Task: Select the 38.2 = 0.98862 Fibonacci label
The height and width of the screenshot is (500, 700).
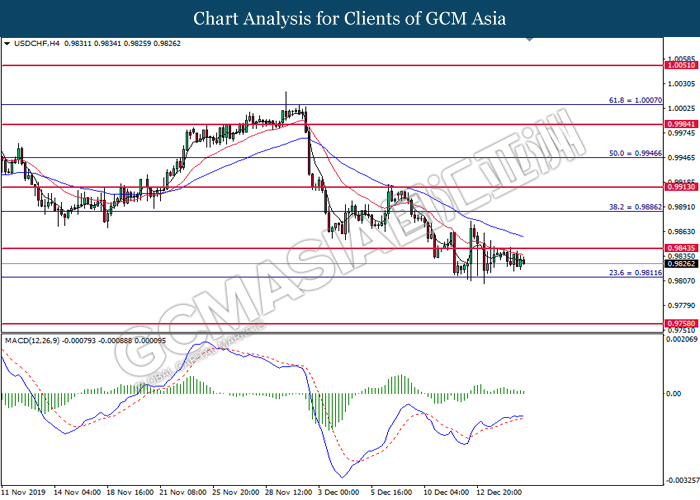Action: point(636,207)
